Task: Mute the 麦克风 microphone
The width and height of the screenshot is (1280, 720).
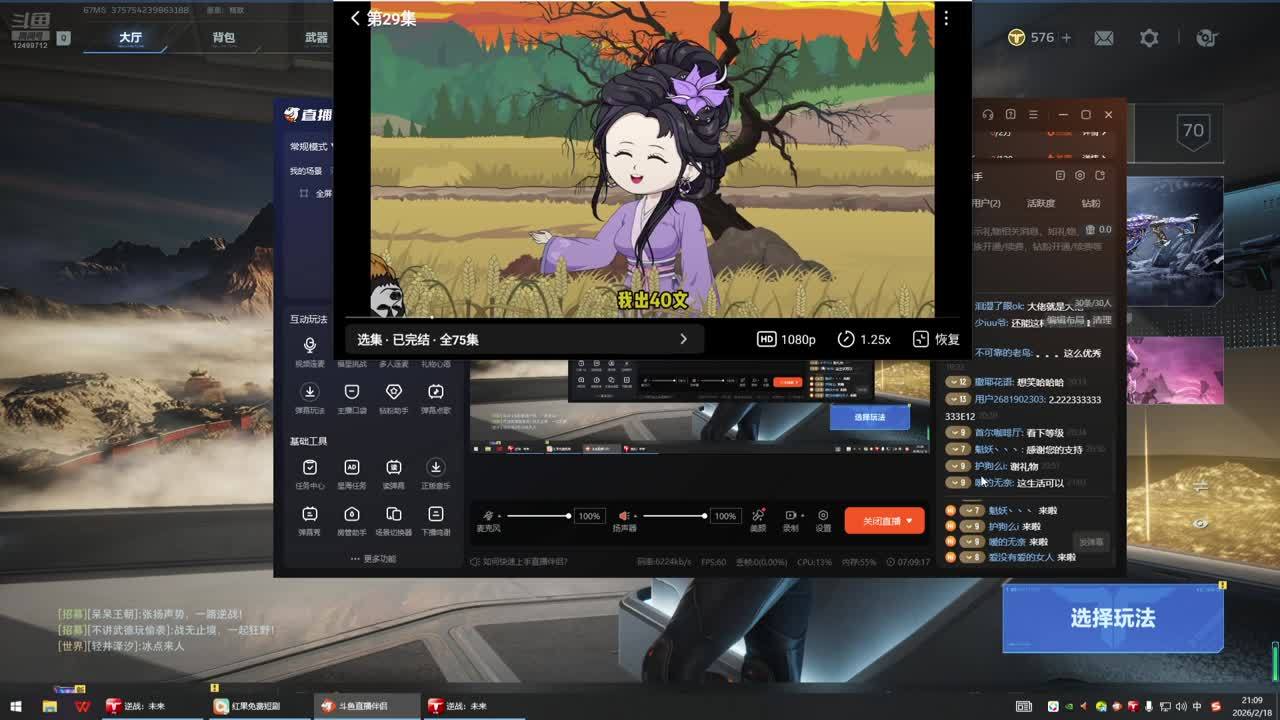Action: tap(489, 516)
